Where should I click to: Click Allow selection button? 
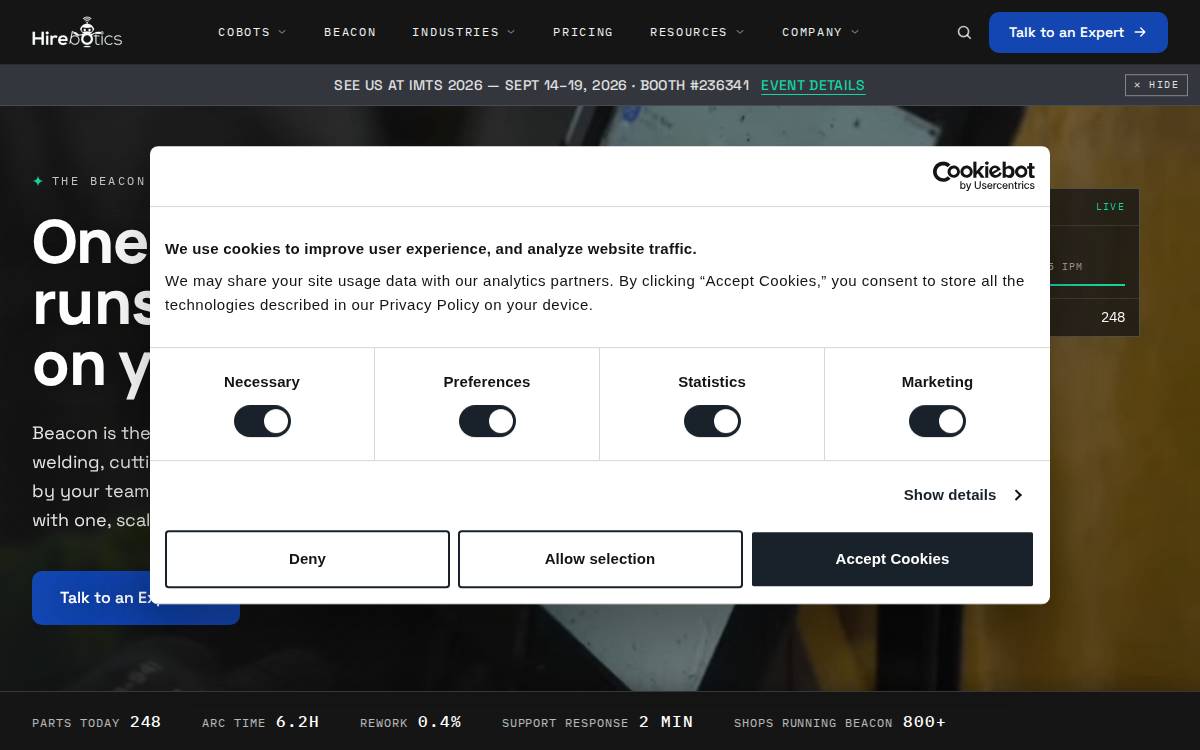pyautogui.click(x=600, y=559)
